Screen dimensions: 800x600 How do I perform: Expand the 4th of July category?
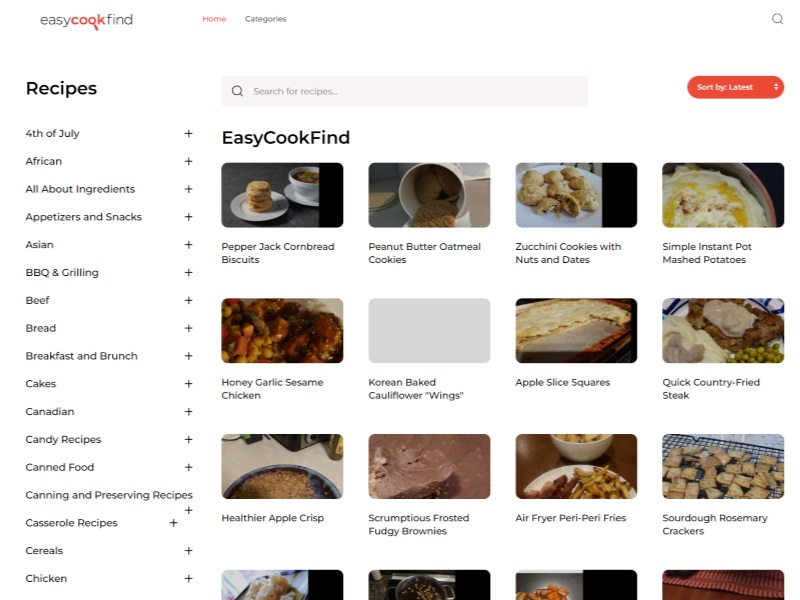[188, 133]
